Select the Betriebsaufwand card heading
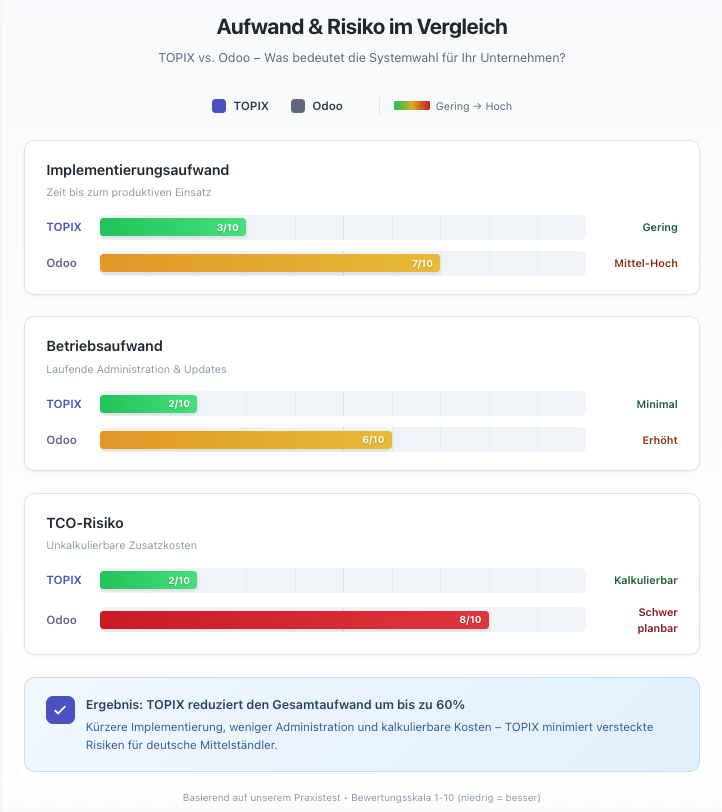722x812 pixels. 104,346
